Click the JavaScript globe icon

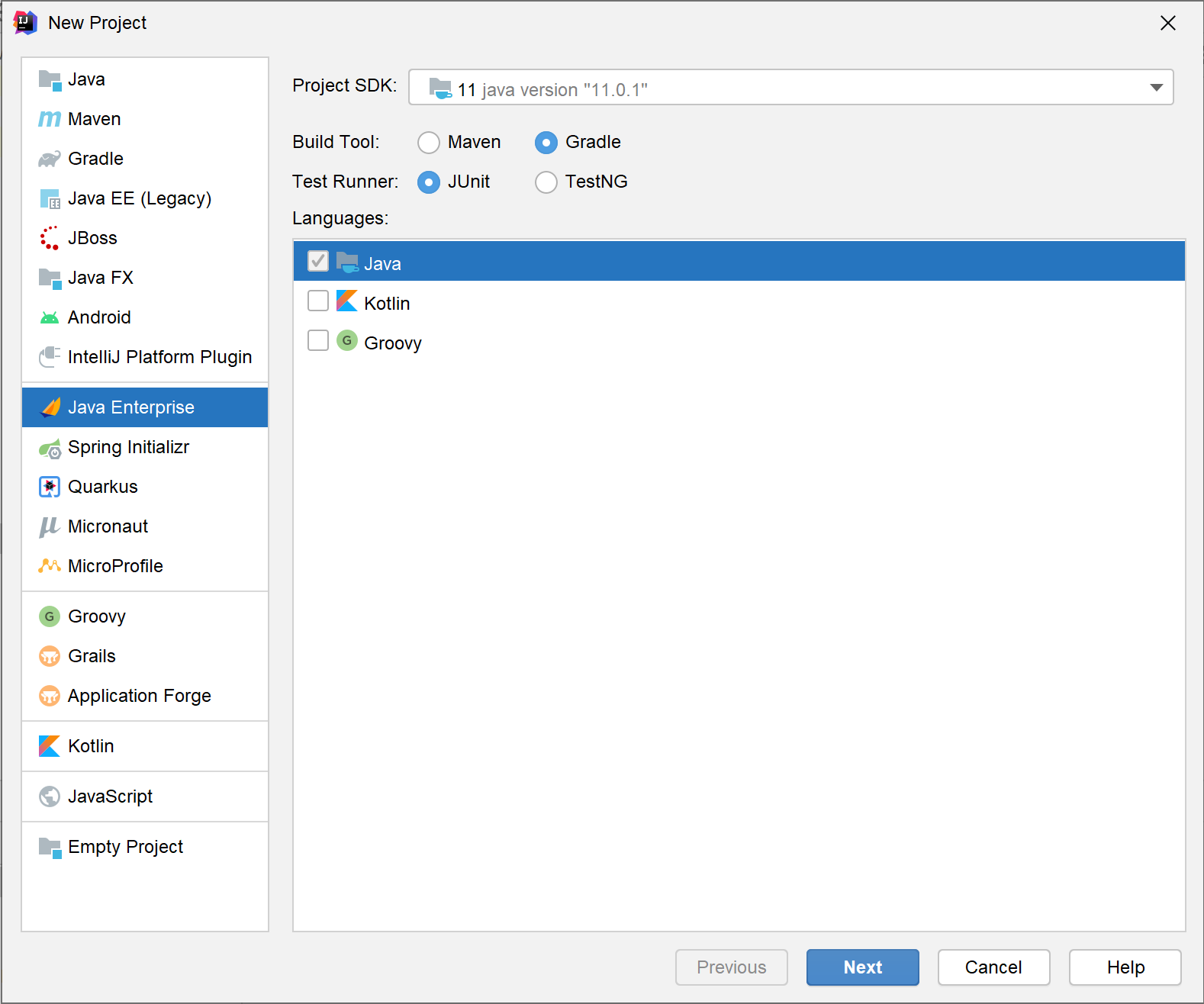(50, 796)
